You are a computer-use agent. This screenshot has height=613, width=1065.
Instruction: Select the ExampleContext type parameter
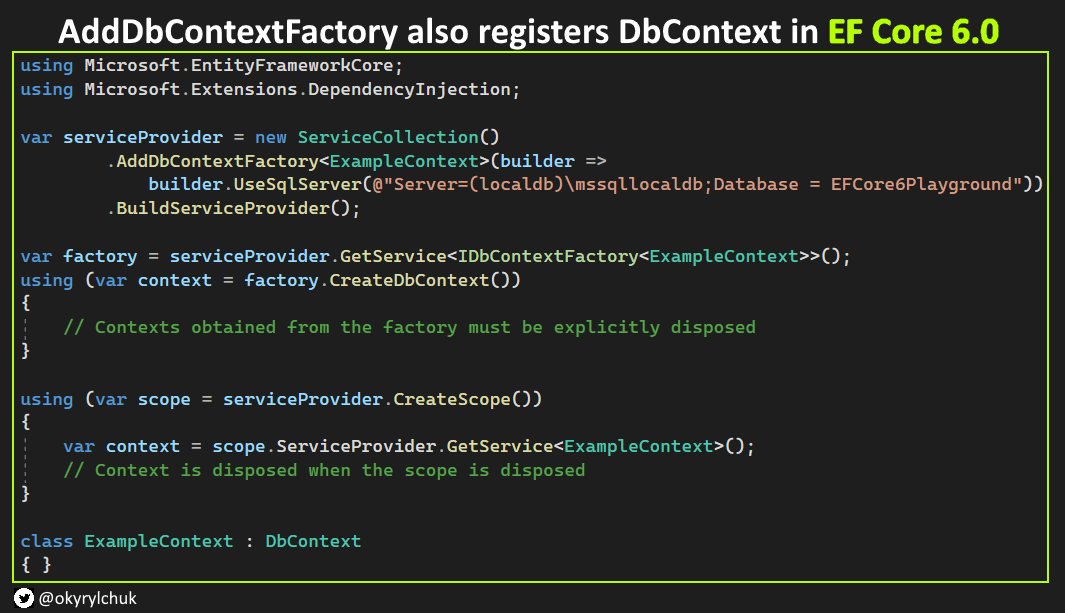point(404,160)
